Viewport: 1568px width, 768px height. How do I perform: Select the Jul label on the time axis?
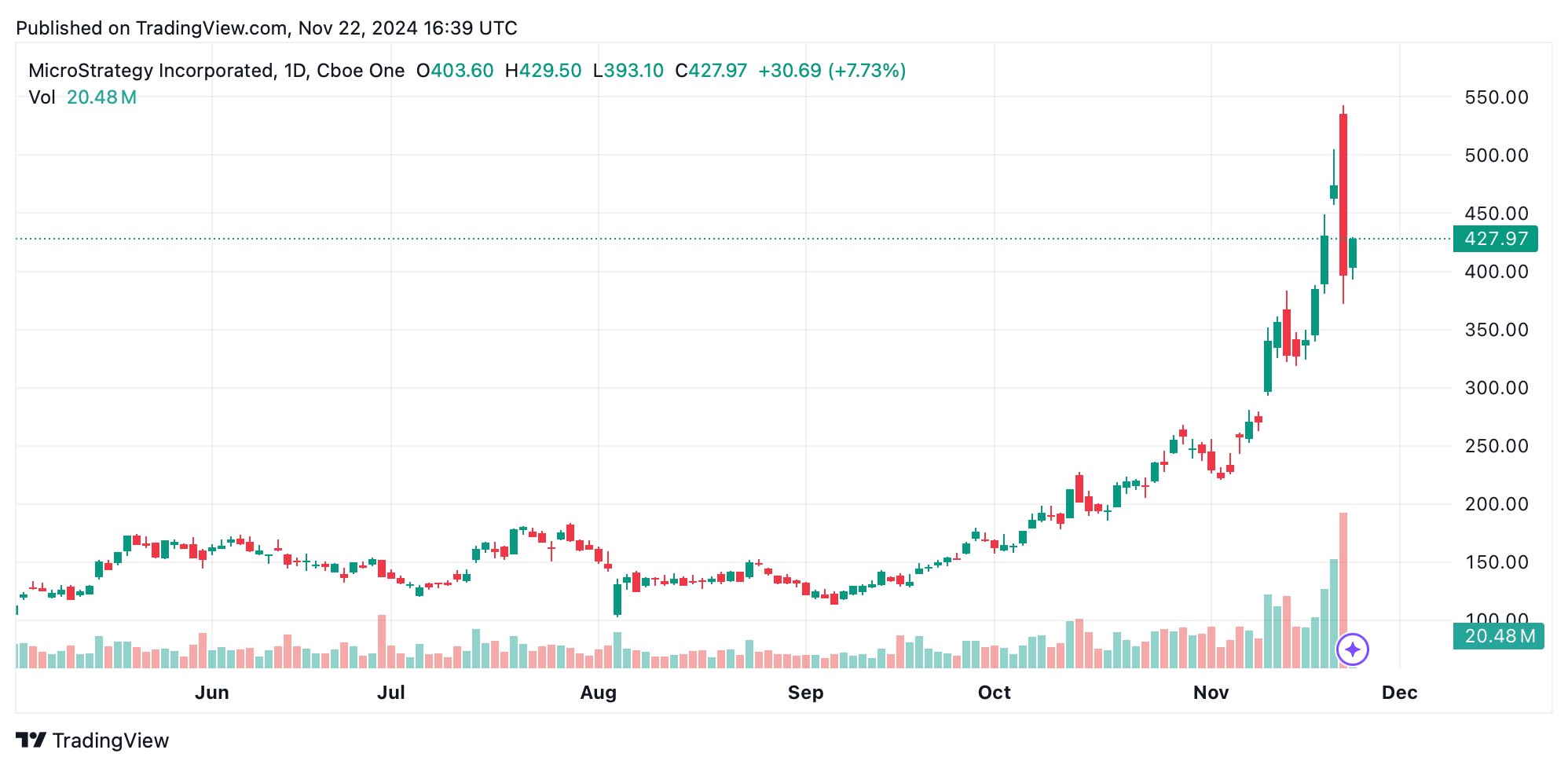[x=391, y=693]
